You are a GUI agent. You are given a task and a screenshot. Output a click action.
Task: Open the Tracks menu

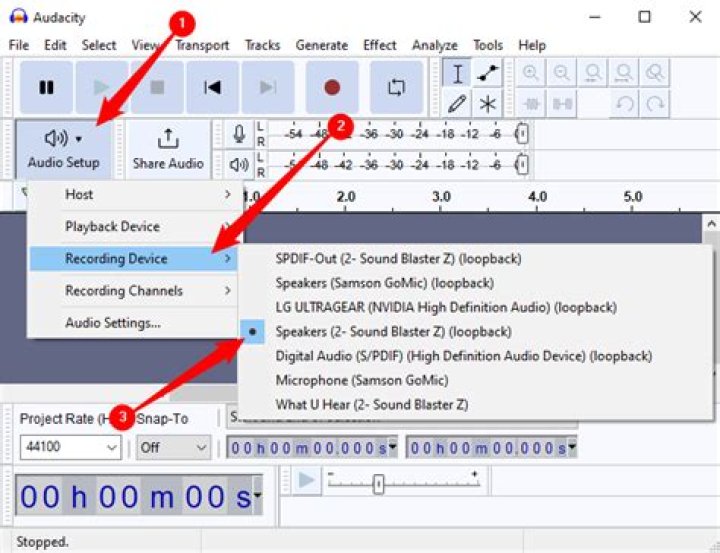click(262, 45)
